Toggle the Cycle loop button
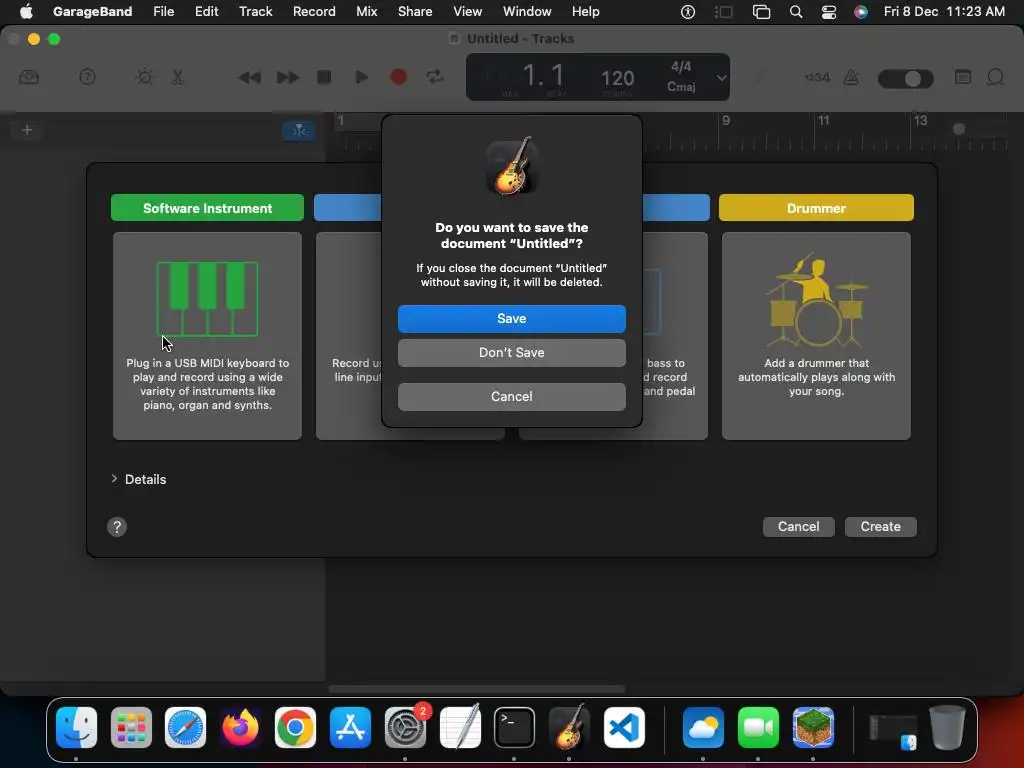This screenshot has width=1024, height=768. point(435,77)
